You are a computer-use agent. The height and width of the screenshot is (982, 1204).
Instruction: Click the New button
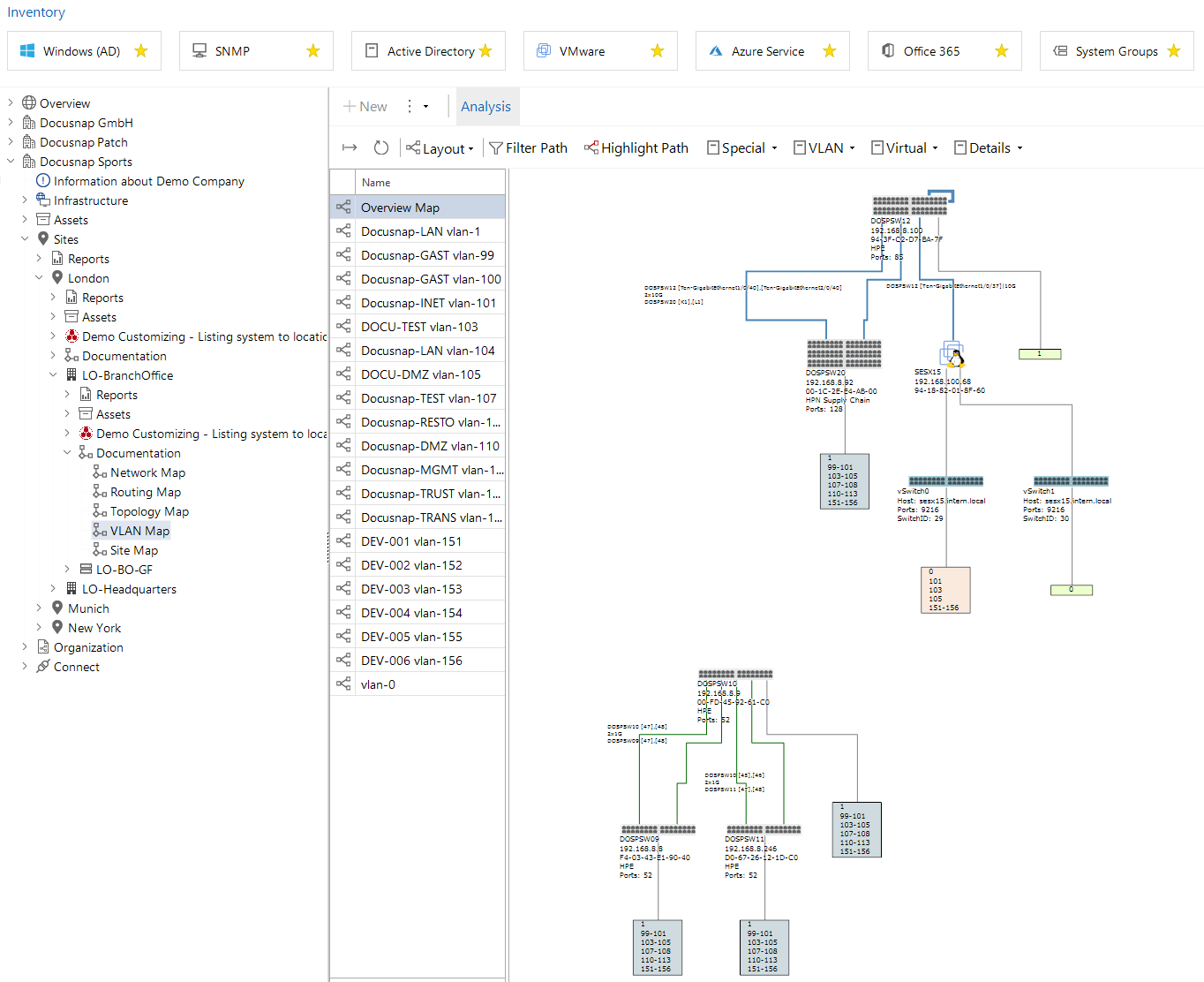(365, 106)
